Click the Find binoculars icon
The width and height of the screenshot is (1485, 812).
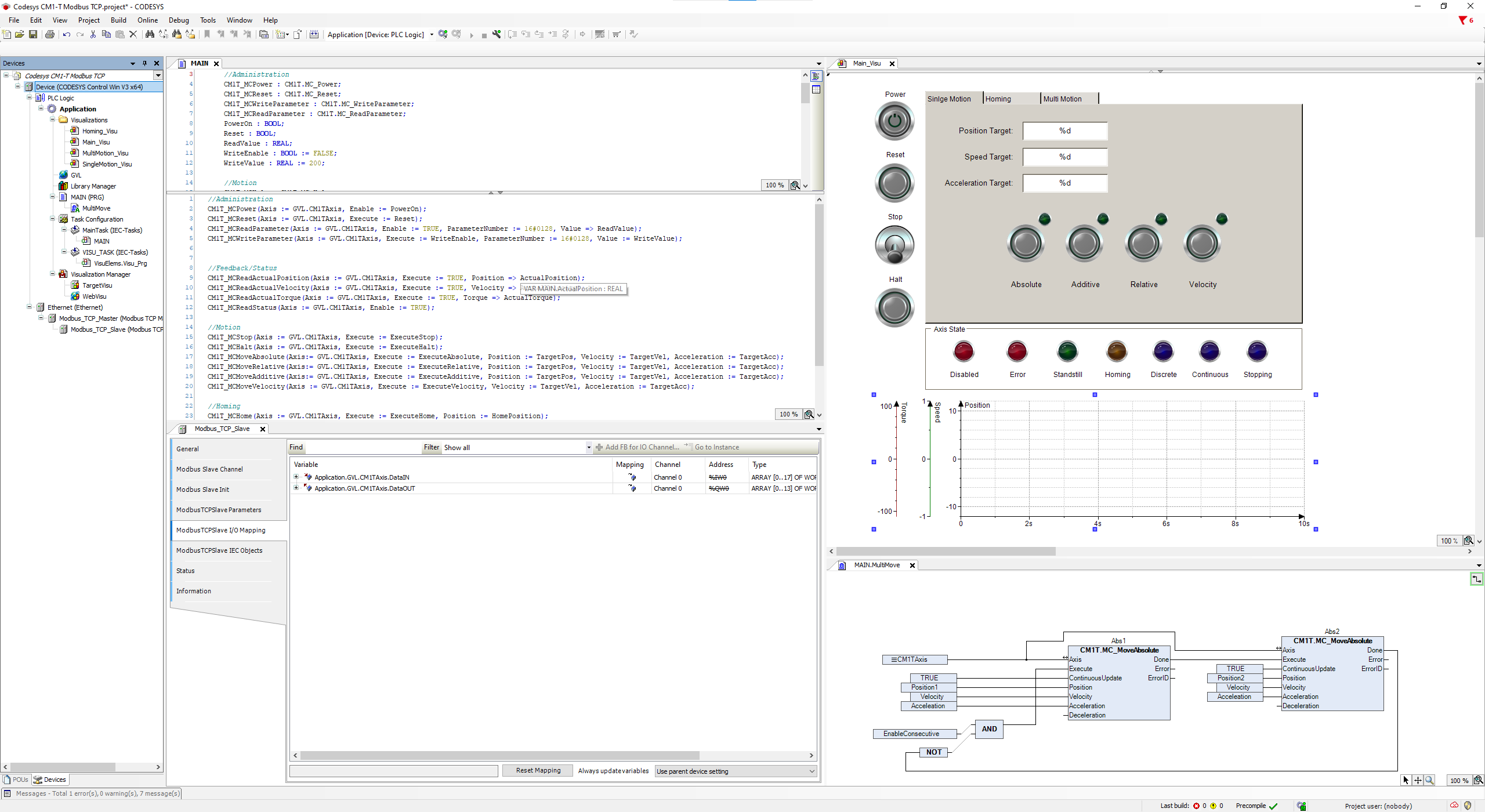tap(150, 34)
